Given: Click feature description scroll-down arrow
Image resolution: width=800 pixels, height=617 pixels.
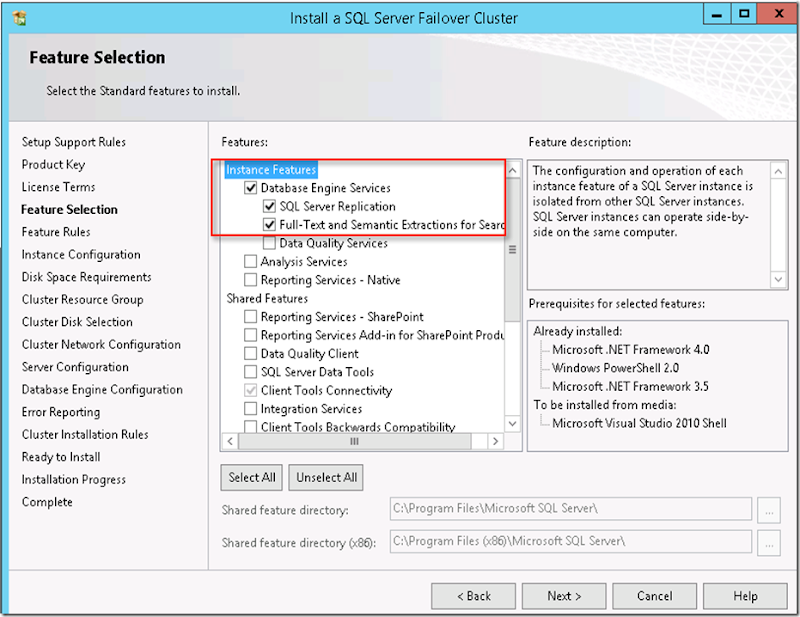Looking at the screenshot, I should coord(778,279).
